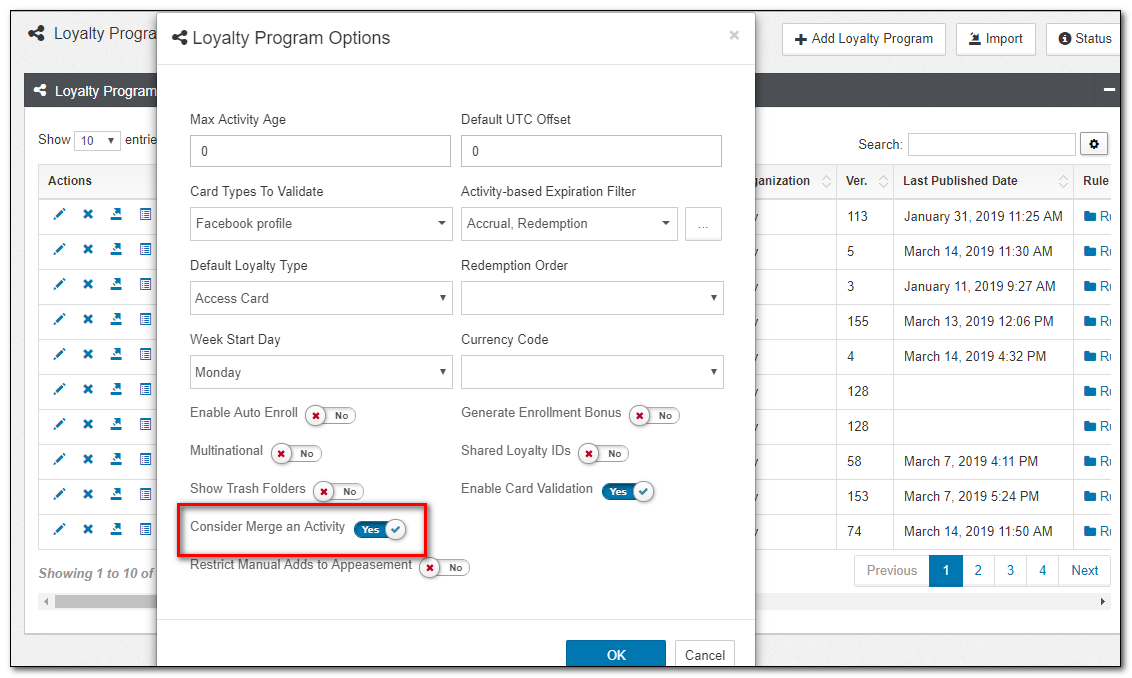1132x678 pixels.
Task: Click the pencil edit icon in first row
Action: pos(59,214)
